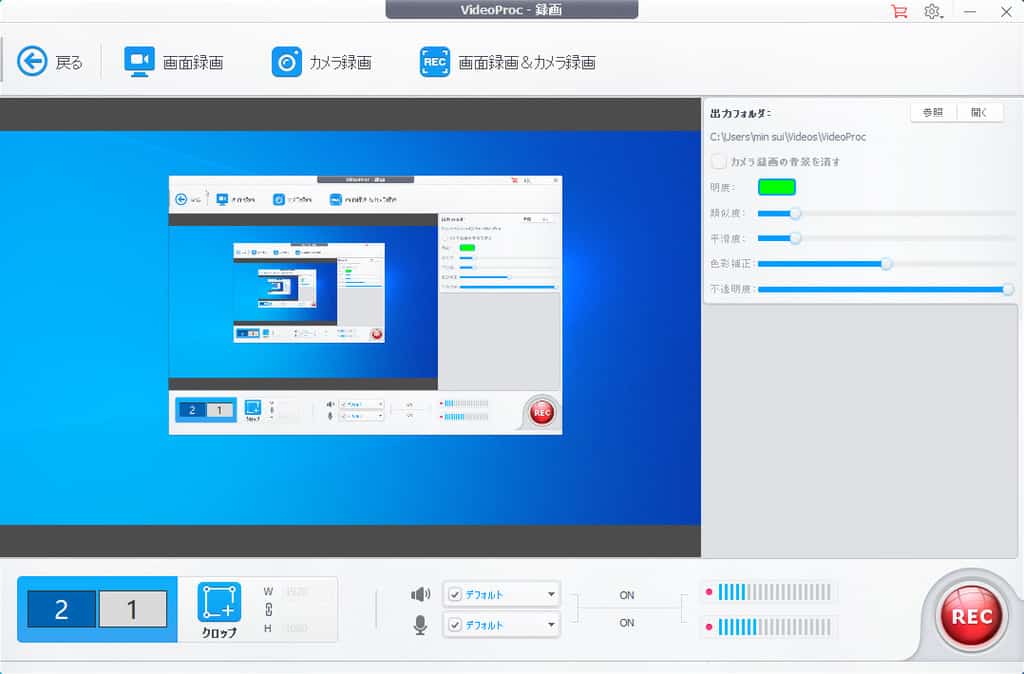Switch to カメラ録画 camera recording mode

point(287,62)
